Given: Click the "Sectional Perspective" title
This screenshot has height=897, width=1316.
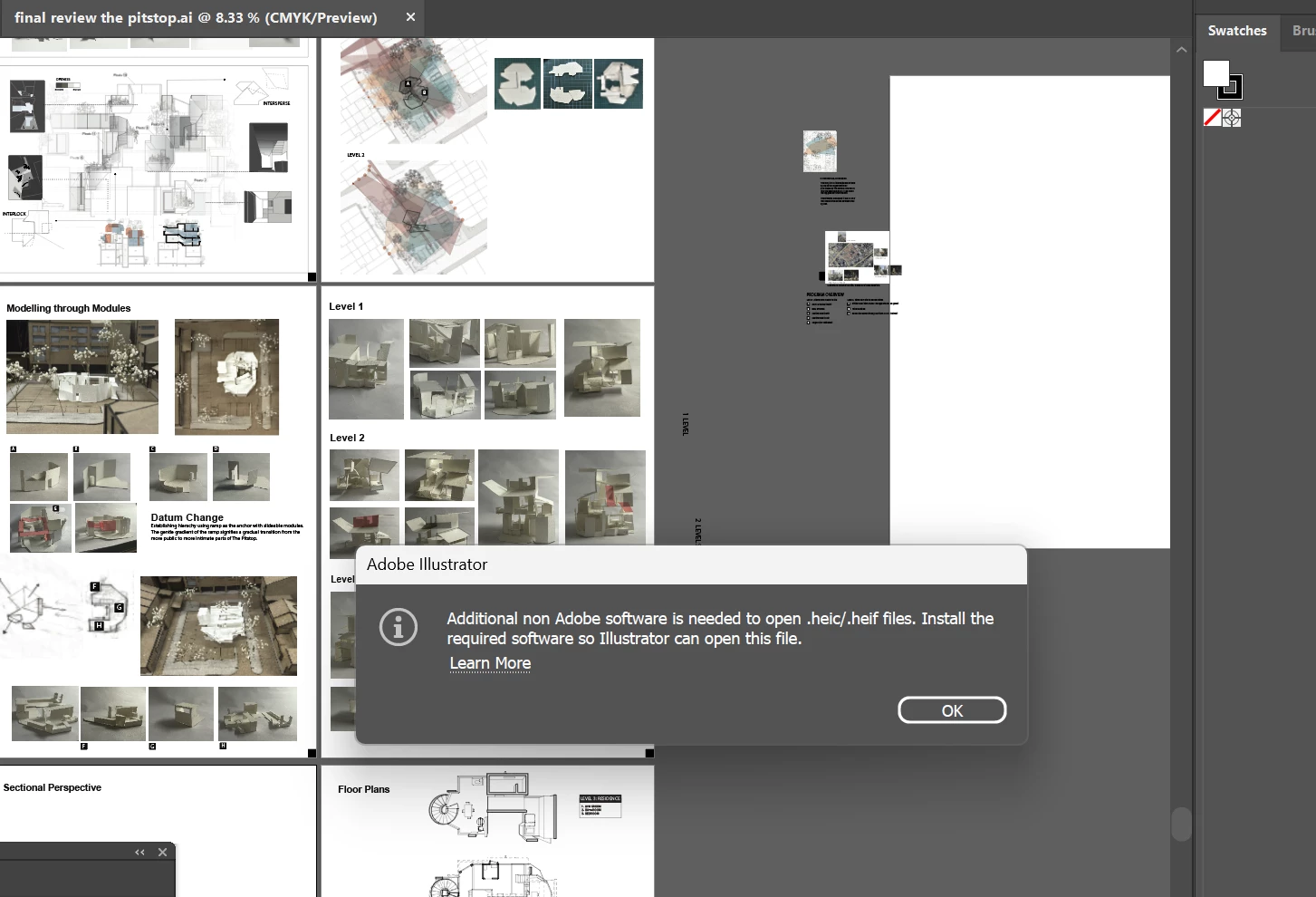Looking at the screenshot, I should (x=53, y=787).
